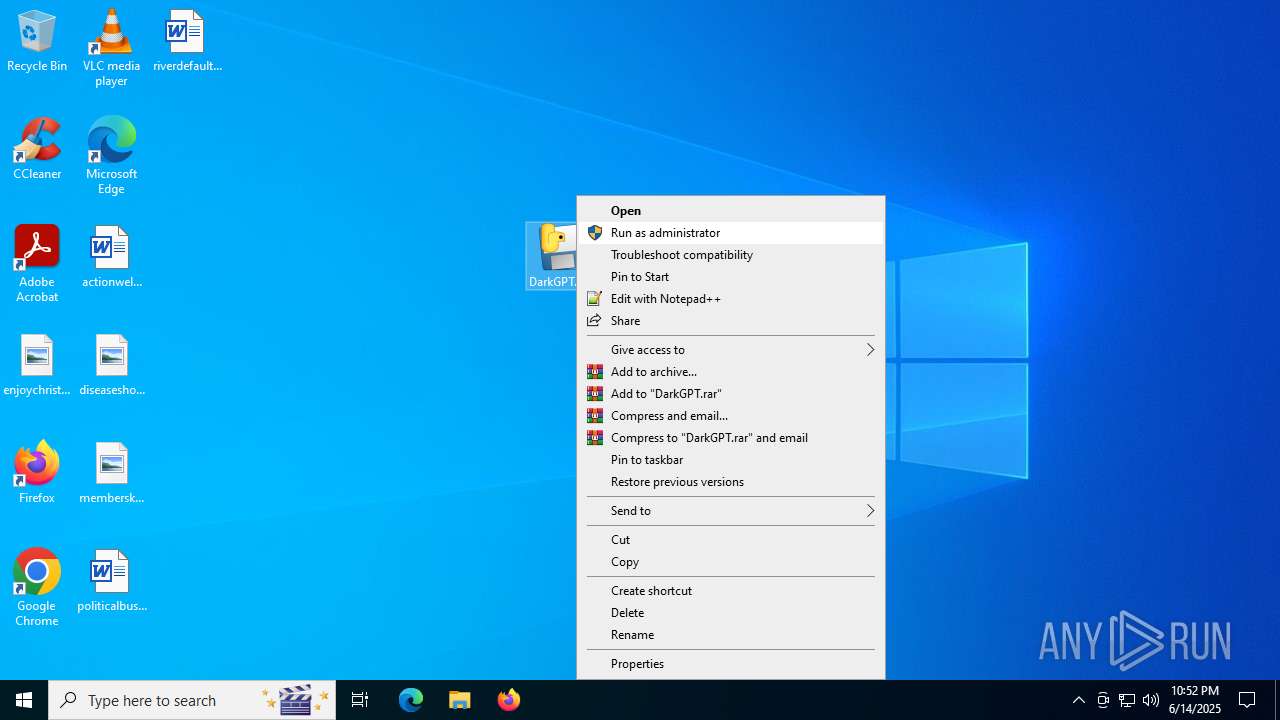1280x720 pixels.
Task: Open Firefox from the taskbar
Action: (x=509, y=700)
